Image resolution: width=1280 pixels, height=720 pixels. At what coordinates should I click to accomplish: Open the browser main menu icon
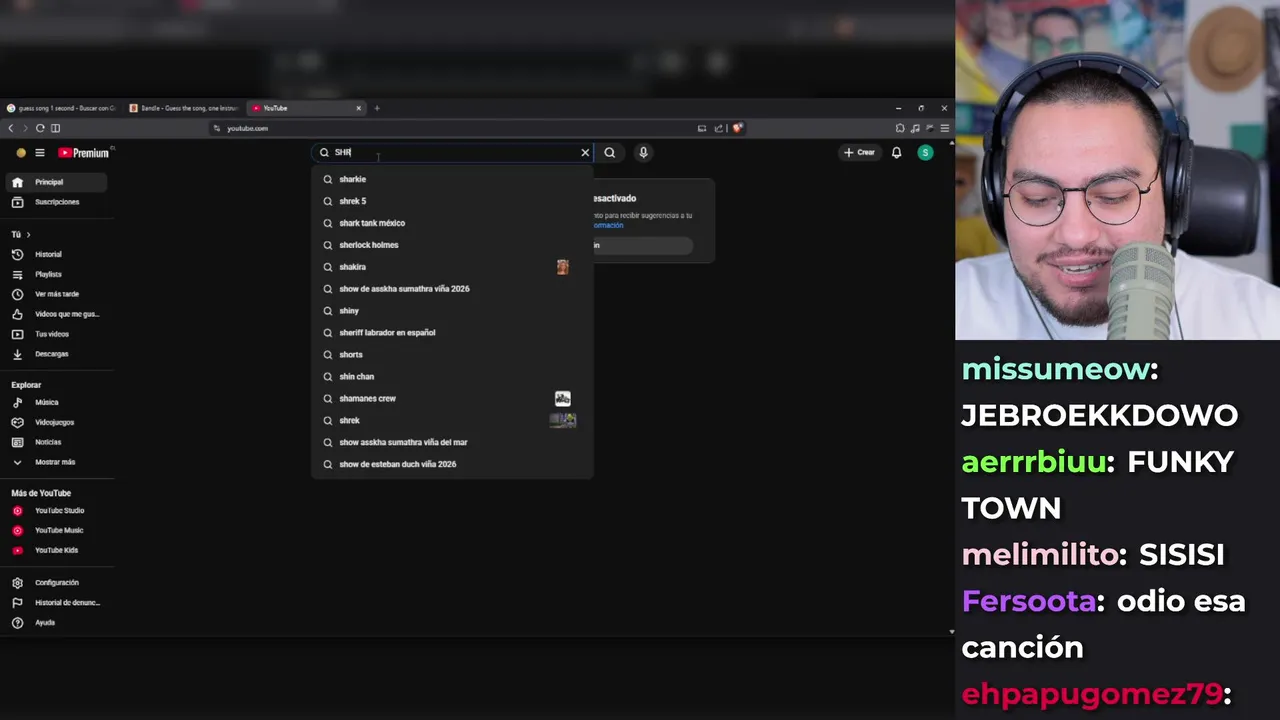[x=945, y=128]
